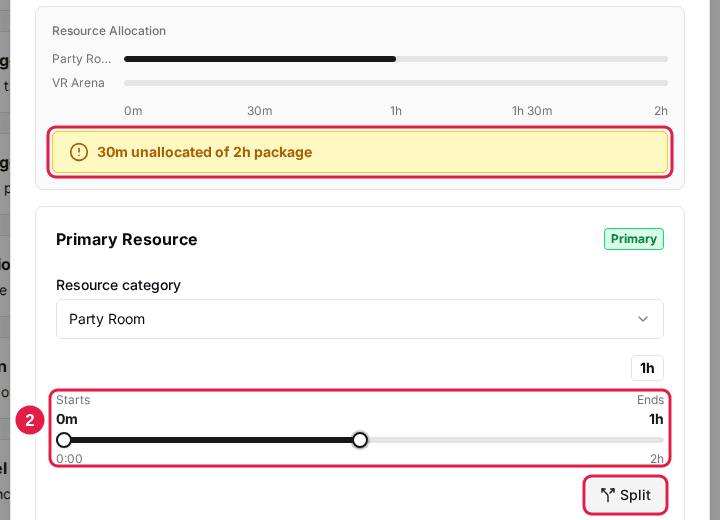Click the Ends slider handle at 1h
This screenshot has height=520, width=720.
[x=360, y=440]
